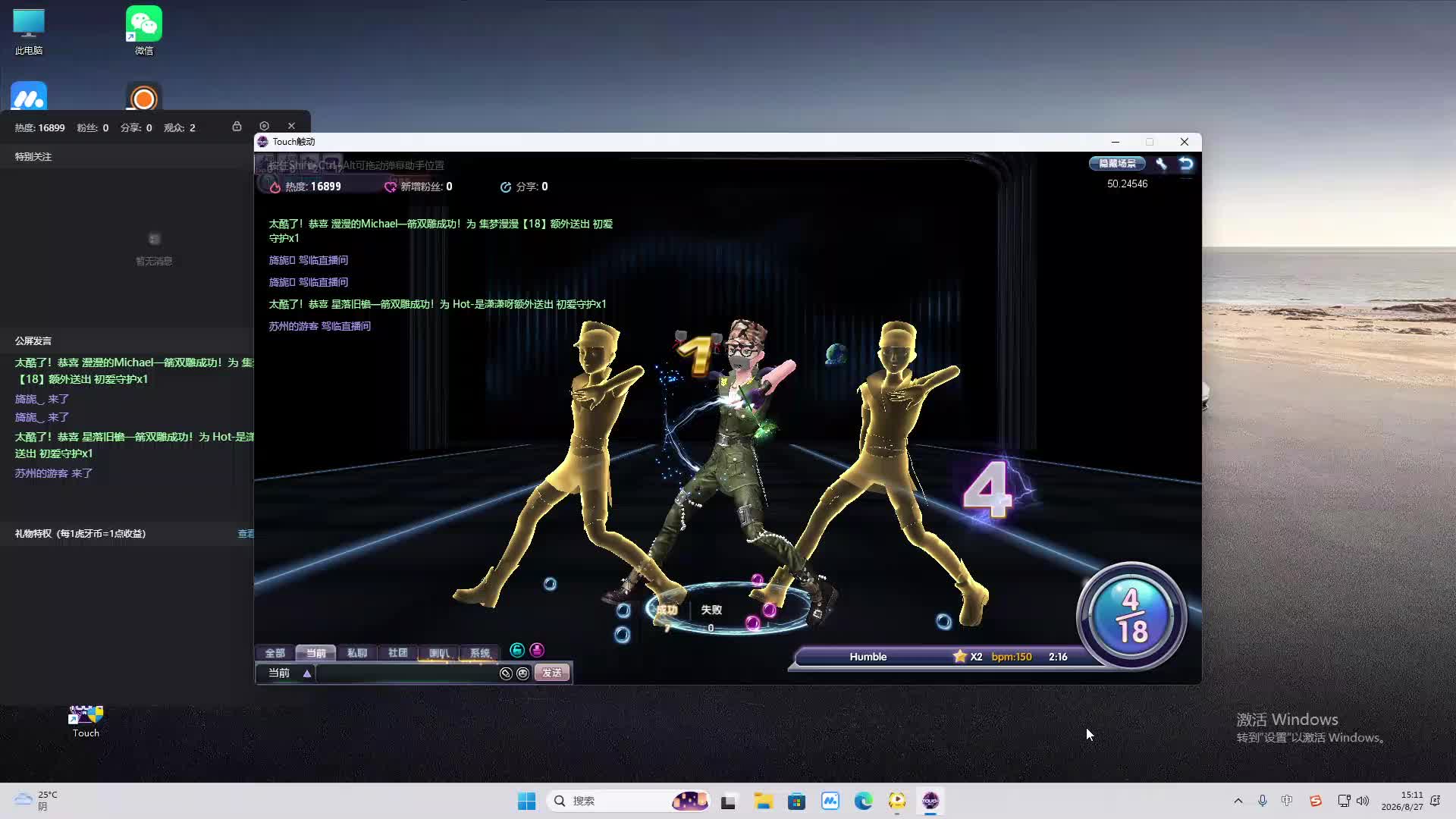The height and width of the screenshot is (819, 1456).
Task: Open the 25°C weather widget
Action: 36,801
